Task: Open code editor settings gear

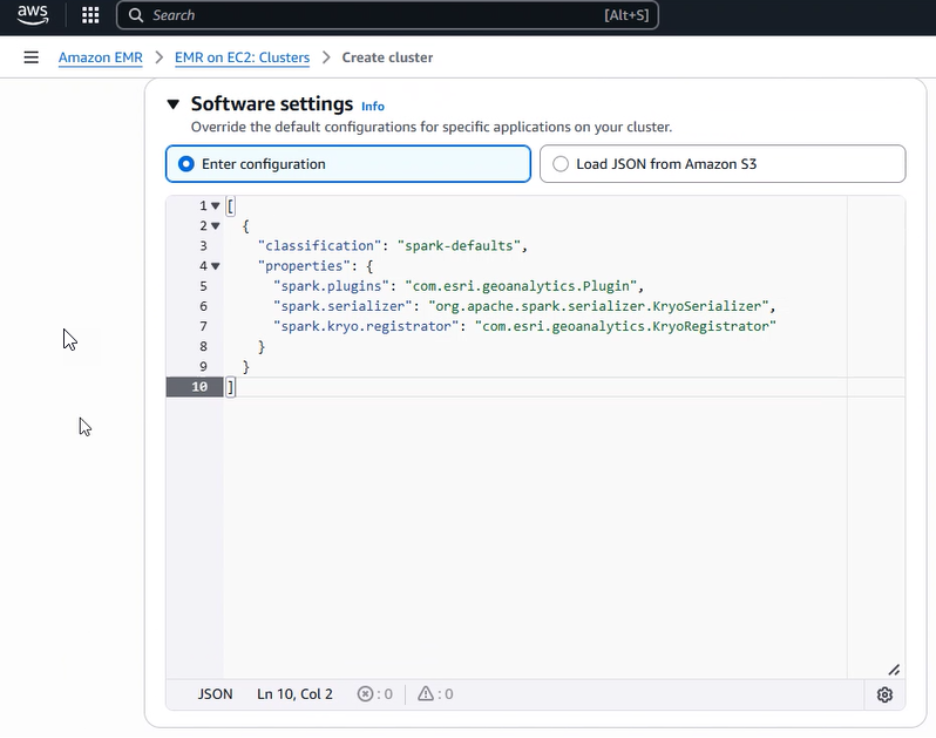Action: [x=884, y=694]
